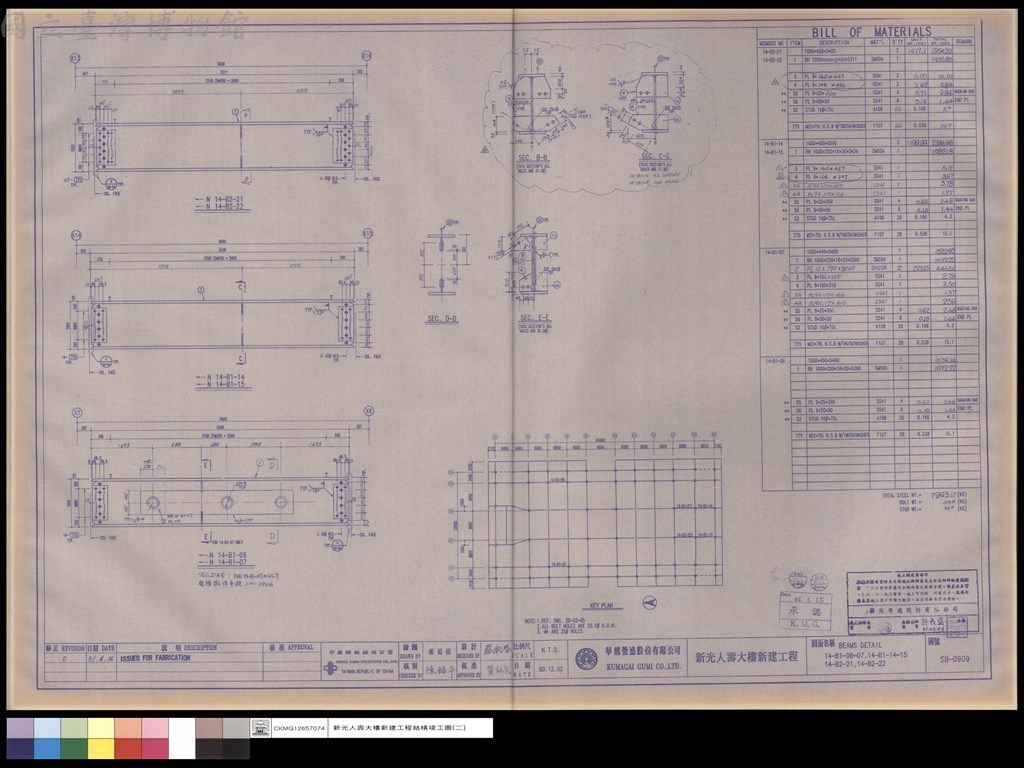Click the SEC. C-C section label
1024x768 pixels.
click(655, 156)
